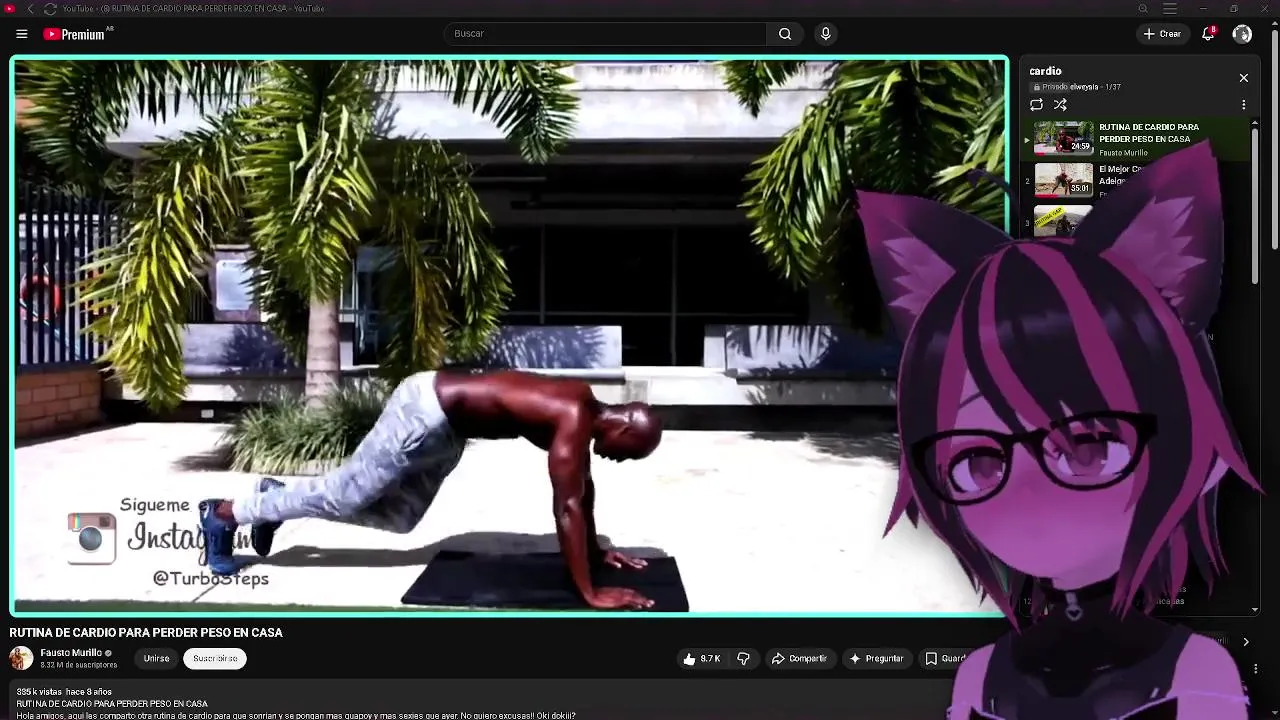Select playlist video with 35:01 duration
The height and width of the screenshot is (720, 1280).
point(1063,180)
